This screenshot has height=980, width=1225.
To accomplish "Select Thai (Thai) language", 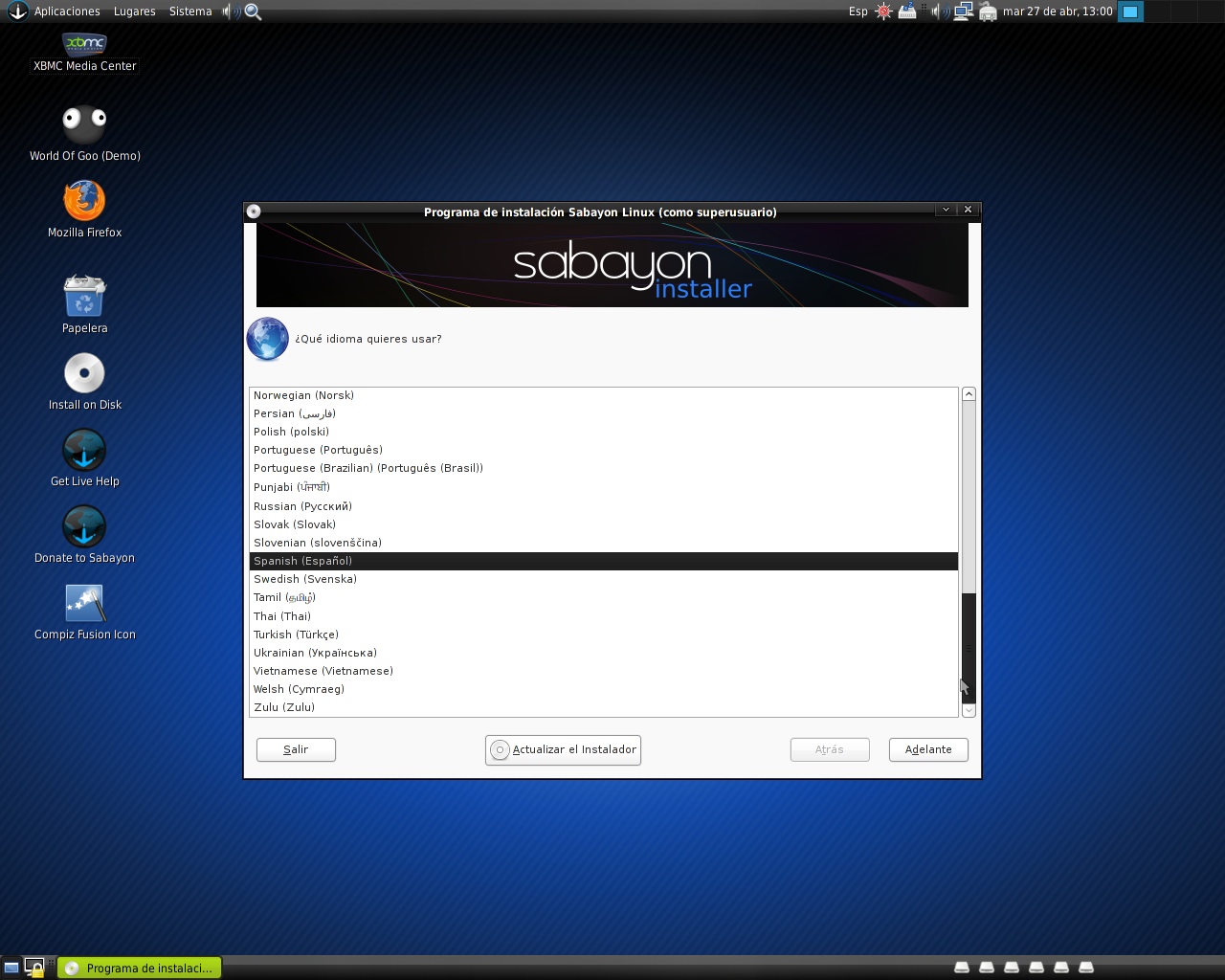I will point(604,616).
